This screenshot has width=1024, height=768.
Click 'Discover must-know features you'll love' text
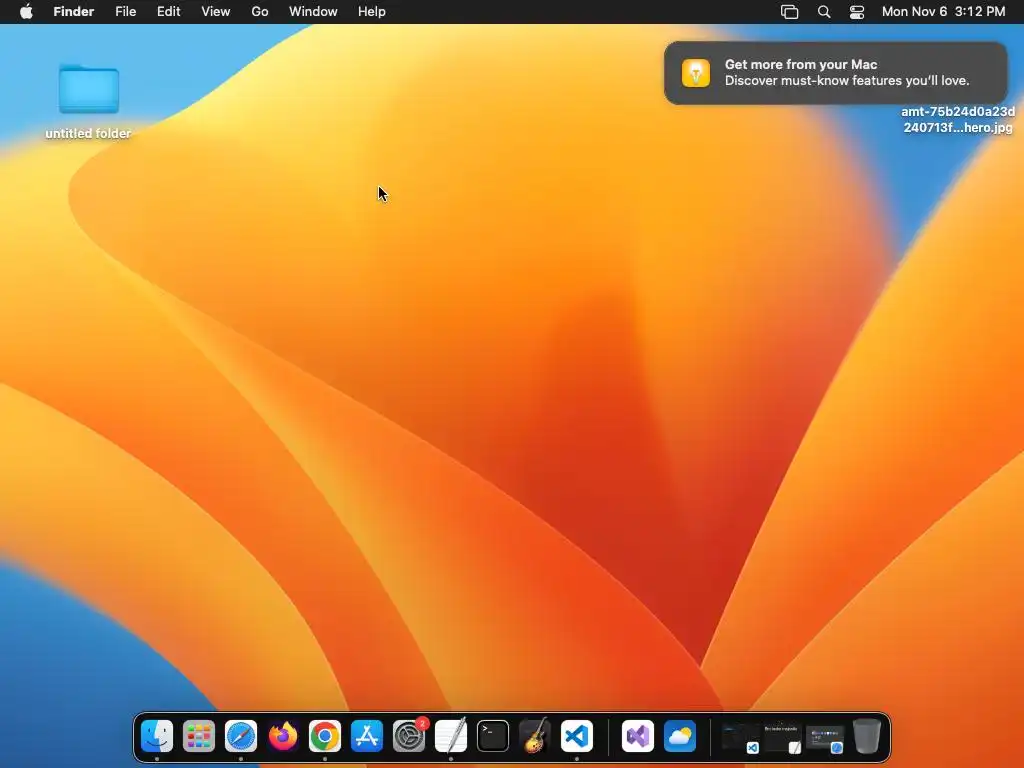tap(847, 81)
